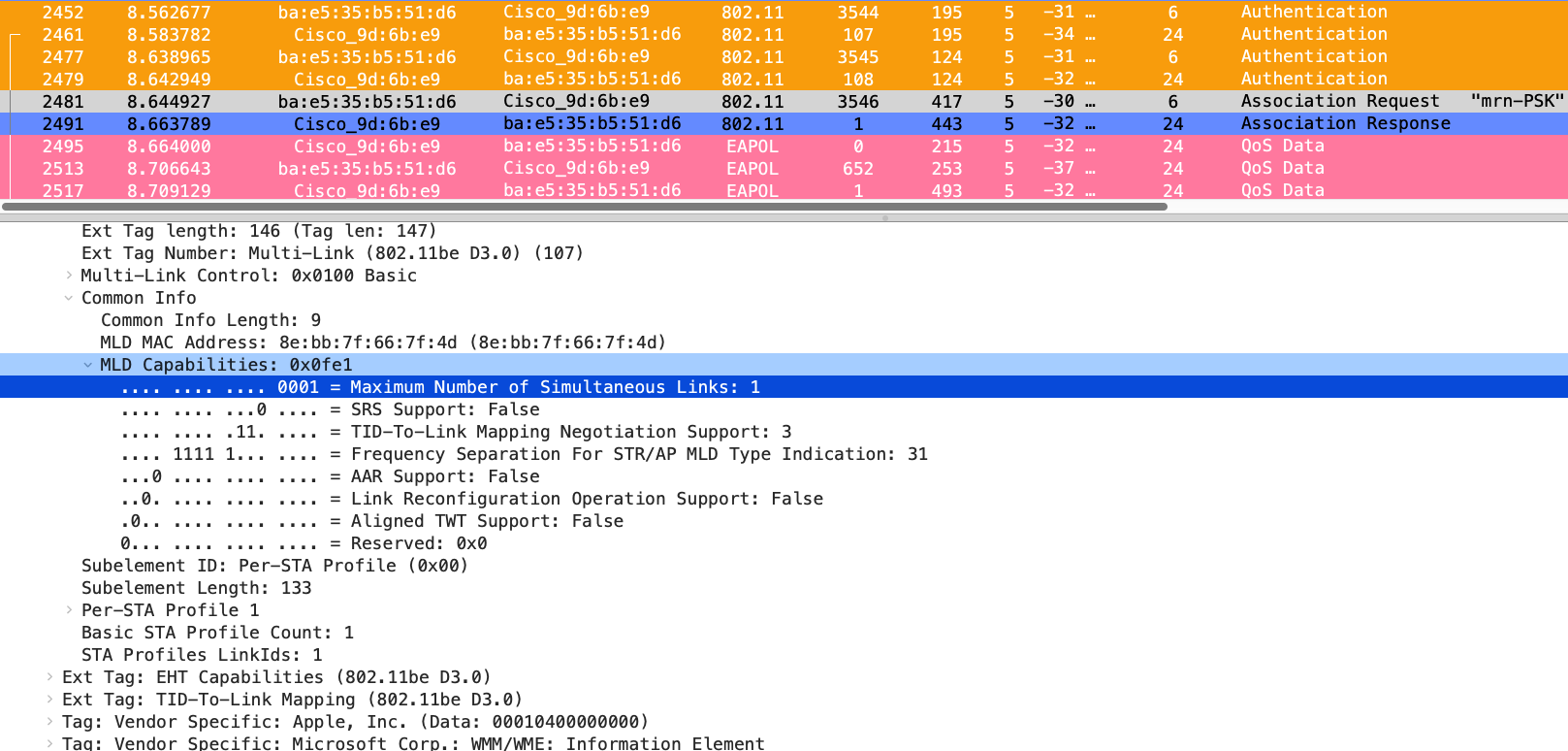Click the Subelement Length: 133 line

[196, 588]
